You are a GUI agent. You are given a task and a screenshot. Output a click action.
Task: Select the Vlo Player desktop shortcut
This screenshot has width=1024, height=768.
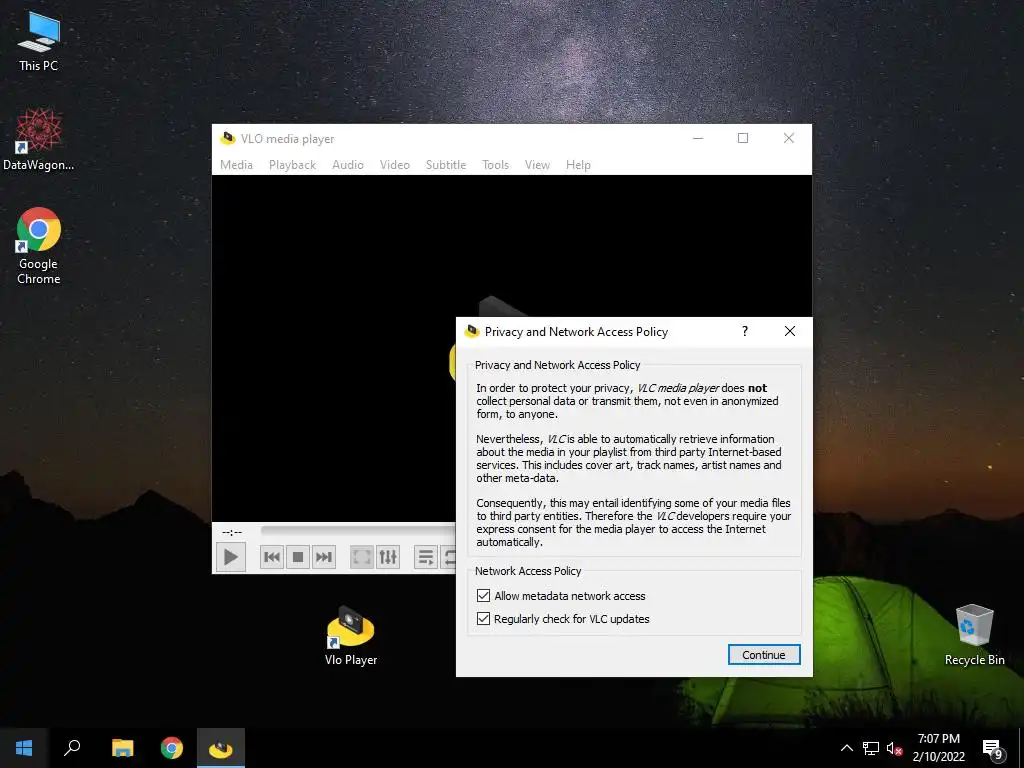[351, 635]
